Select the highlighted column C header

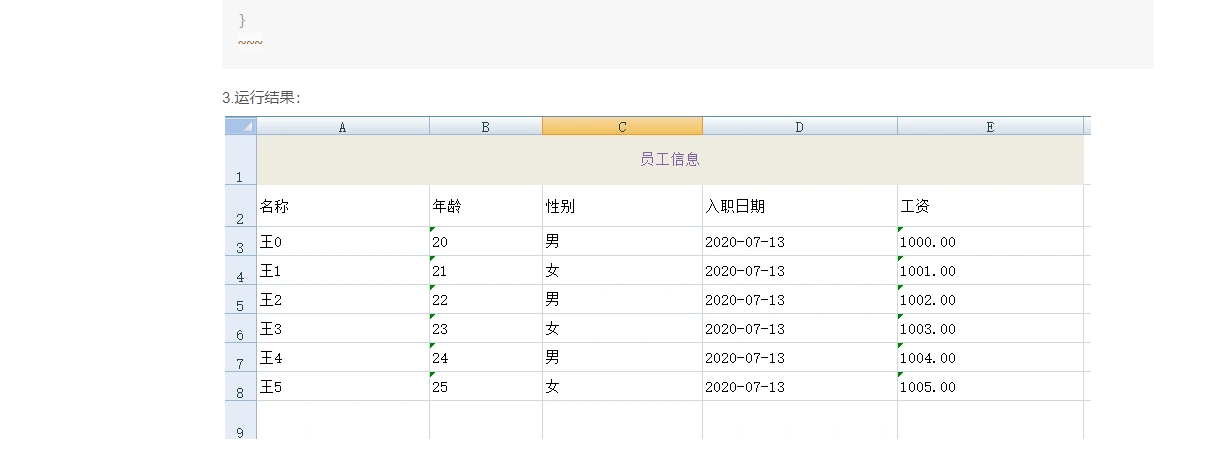[622, 126]
